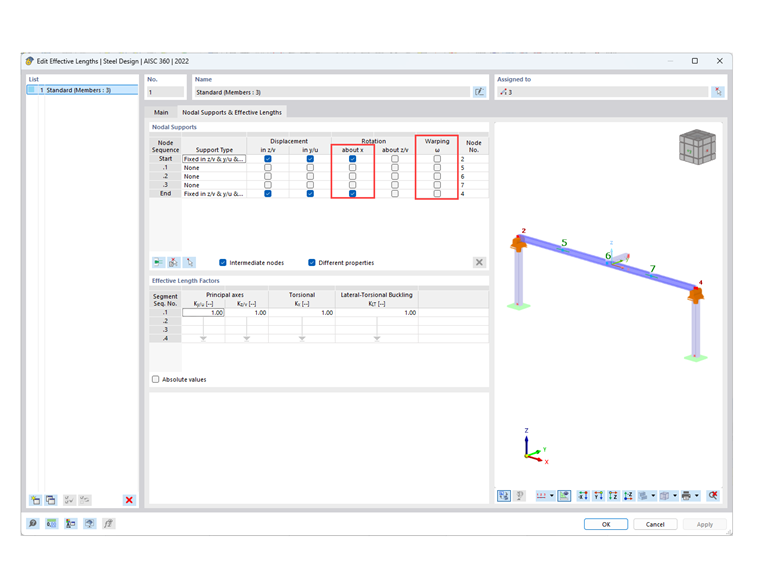Open Support Type dropdown for Start node
This screenshot has height=570, width=760.
click(214, 158)
